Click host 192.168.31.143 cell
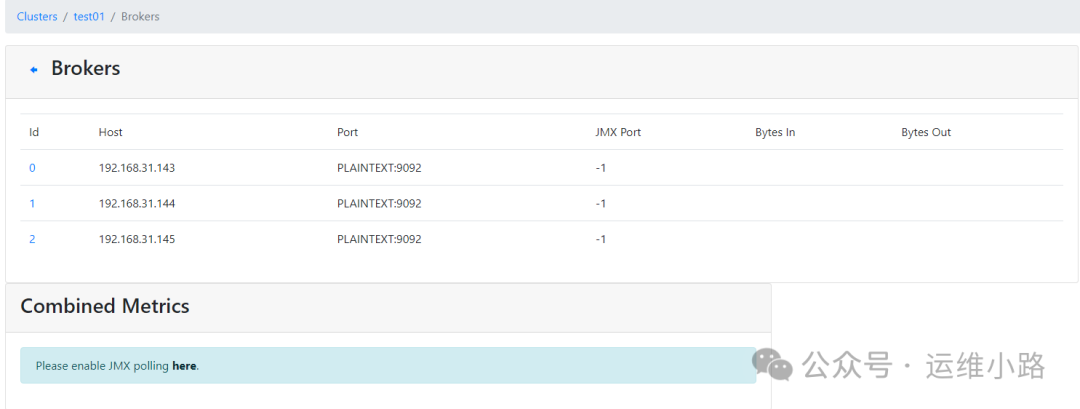The height and width of the screenshot is (409, 1080). point(136,168)
